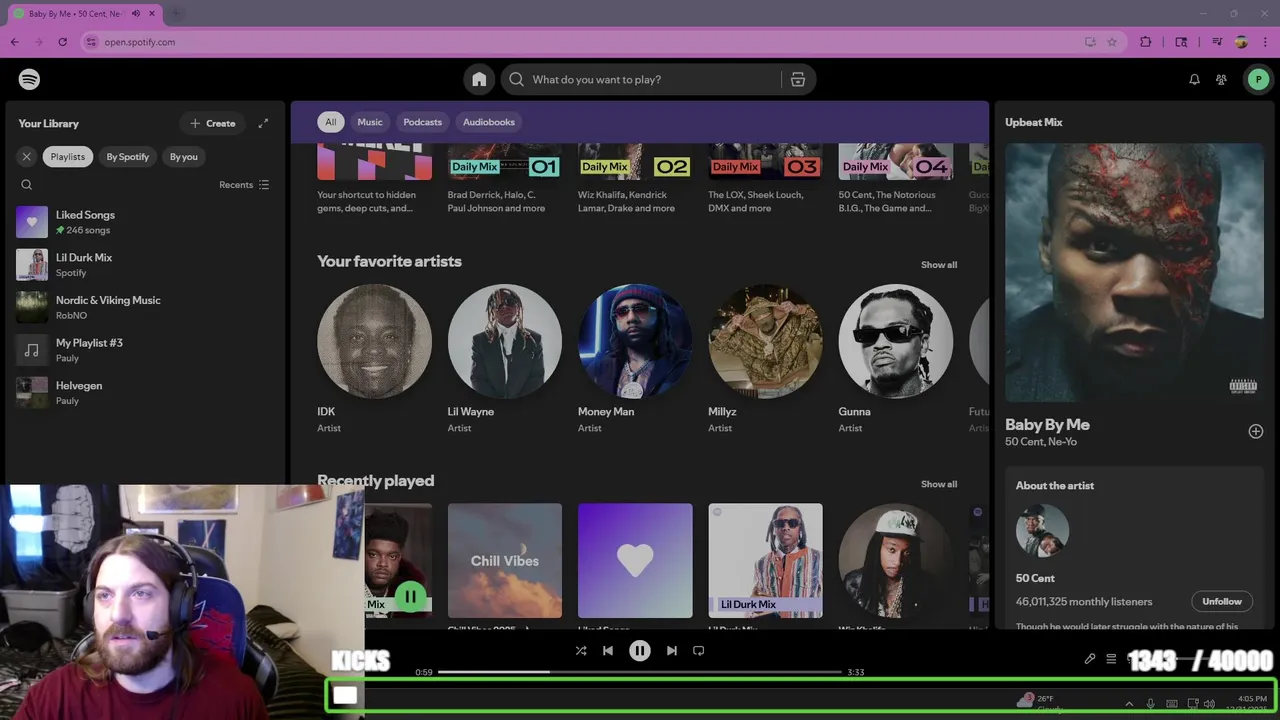Open the Chill Vibes recently played card
This screenshot has height=720, width=1280.
505,568
